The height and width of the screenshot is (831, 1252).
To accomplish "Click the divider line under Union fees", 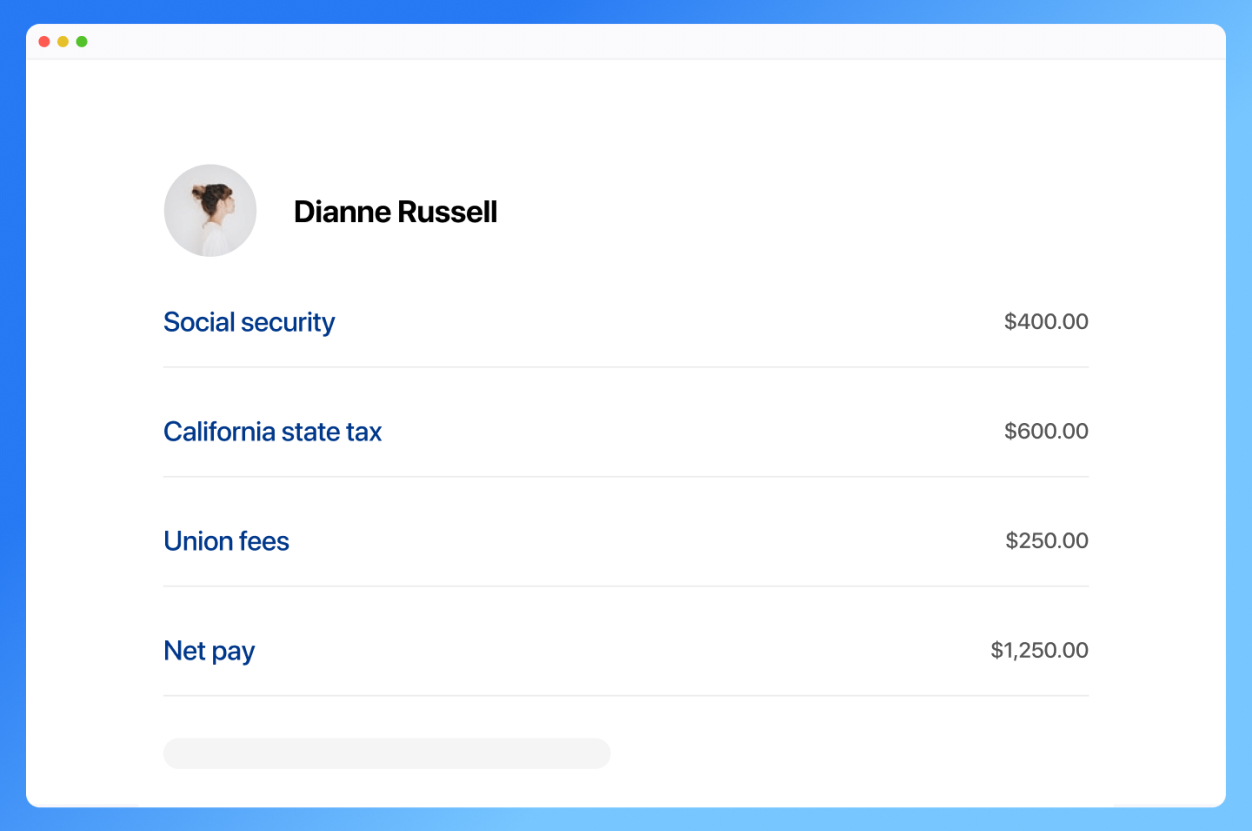I will 625,586.
